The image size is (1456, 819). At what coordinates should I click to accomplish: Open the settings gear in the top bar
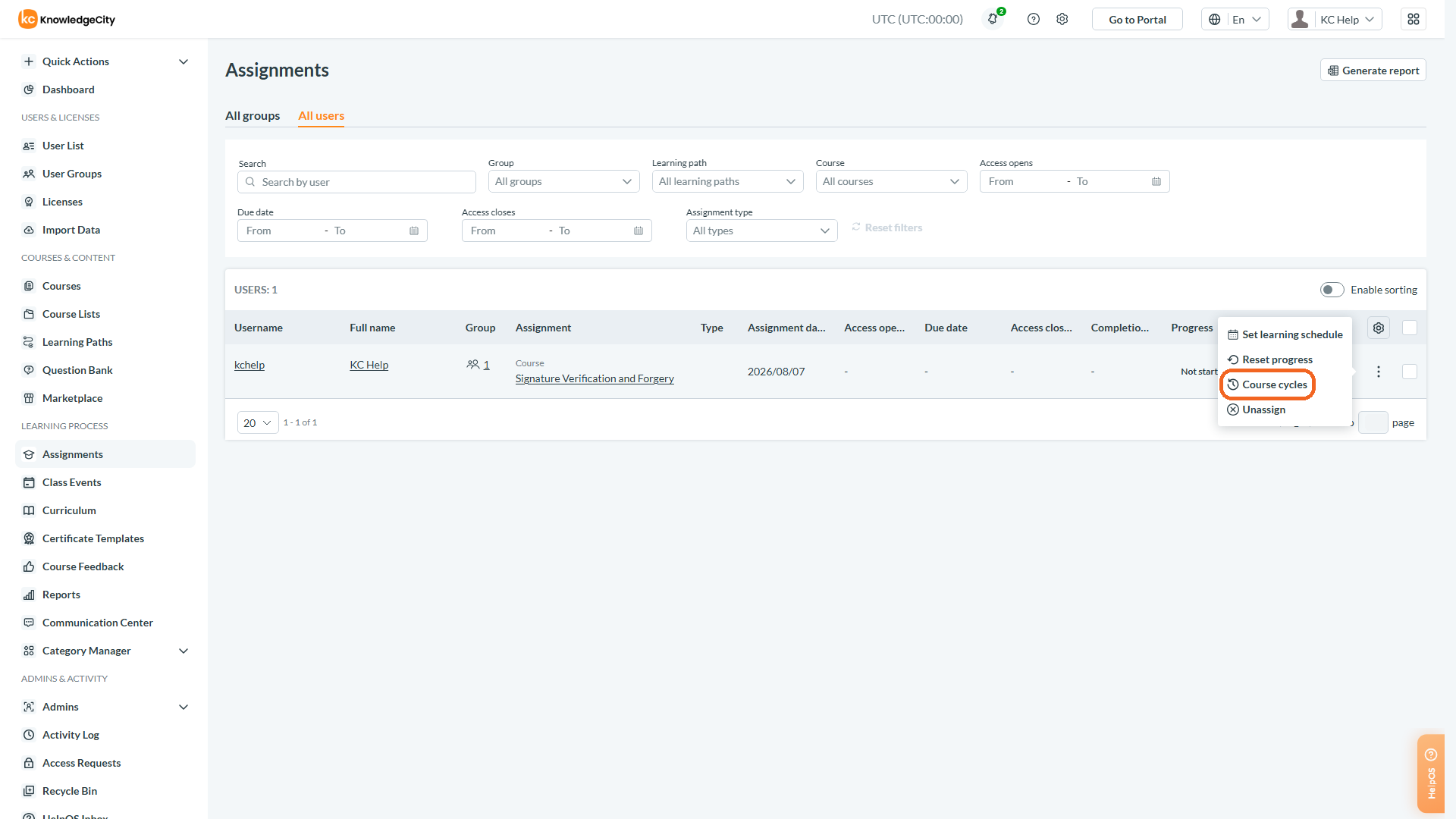click(1062, 19)
